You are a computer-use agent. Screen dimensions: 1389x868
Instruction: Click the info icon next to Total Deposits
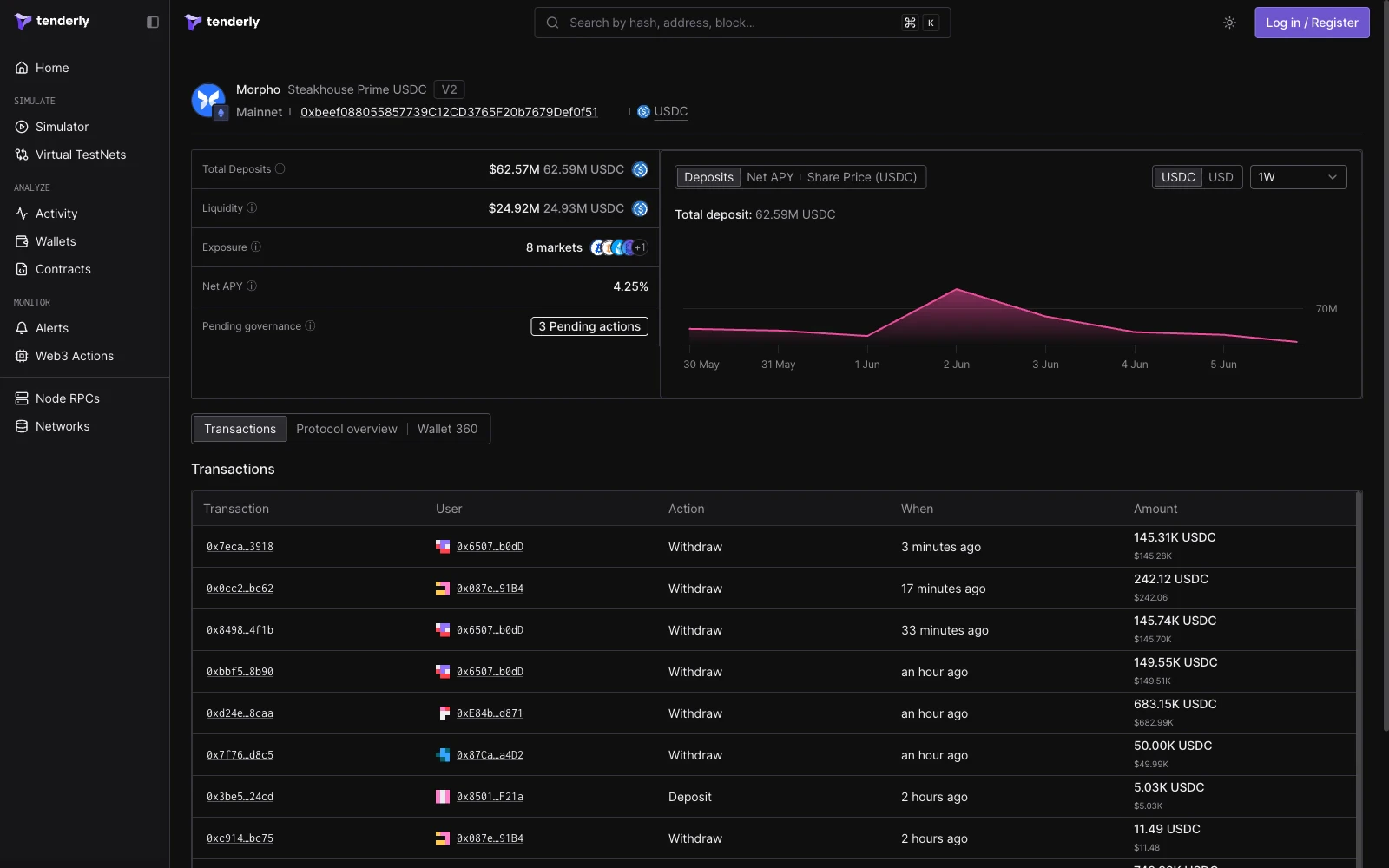(x=280, y=169)
